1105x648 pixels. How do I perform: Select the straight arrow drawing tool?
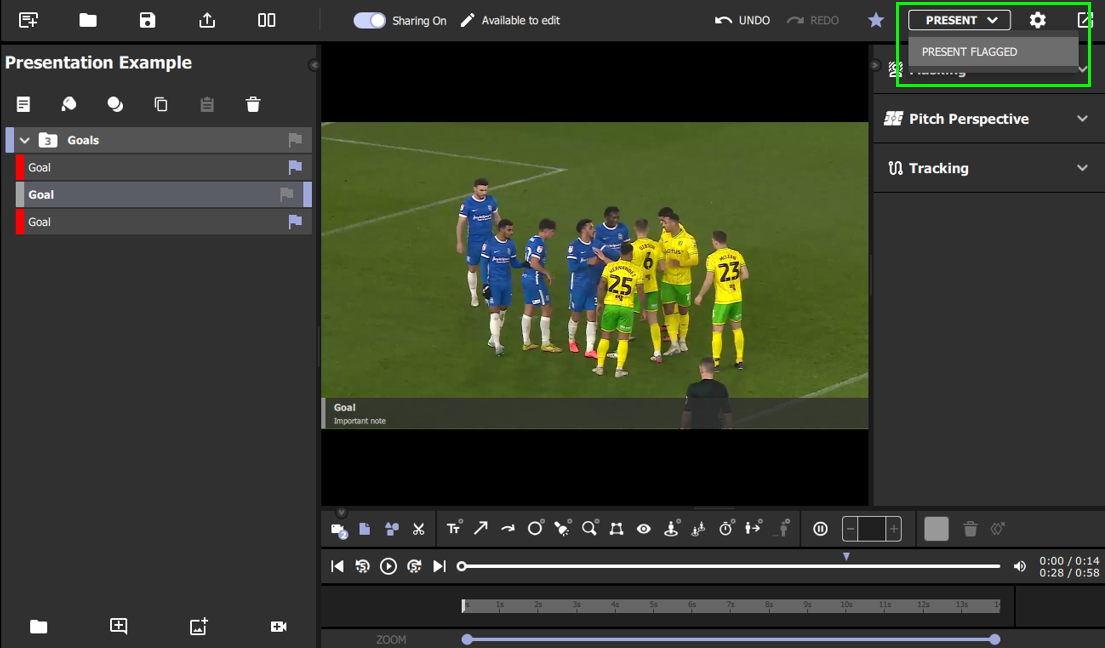(481, 528)
